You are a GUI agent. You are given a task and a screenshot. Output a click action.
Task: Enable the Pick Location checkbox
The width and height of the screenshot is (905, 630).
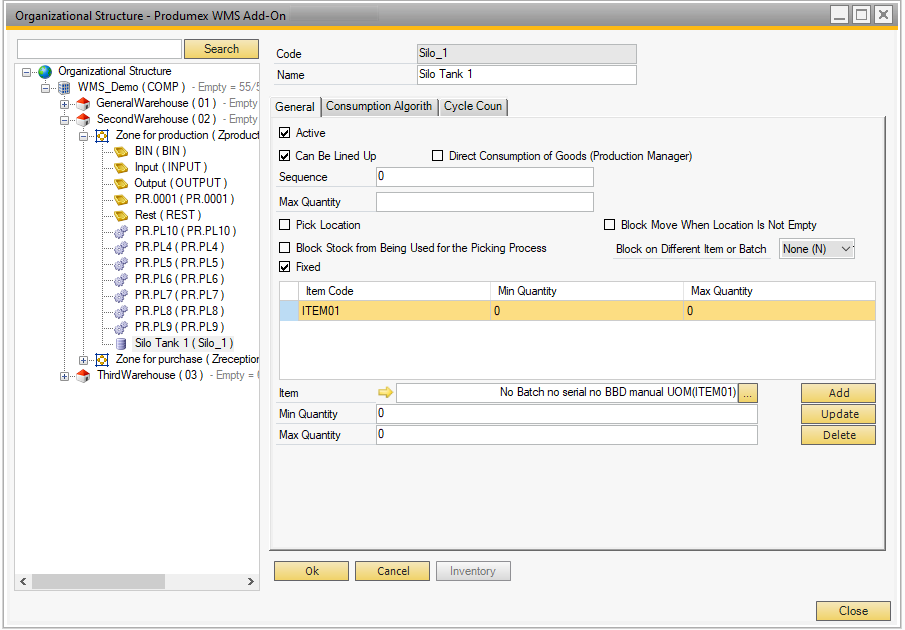coord(285,225)
